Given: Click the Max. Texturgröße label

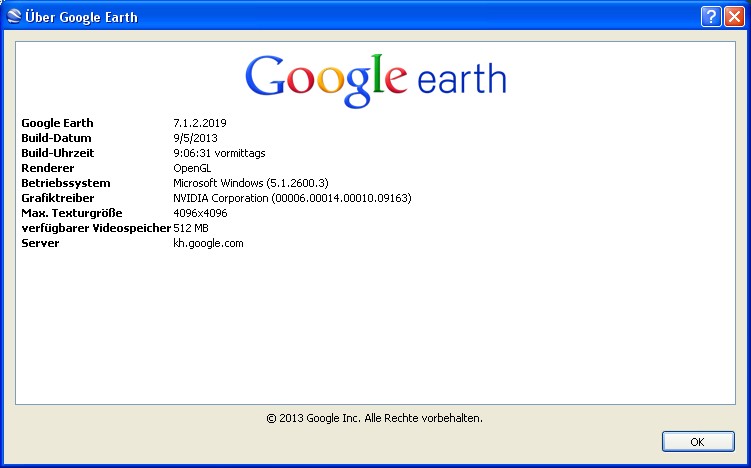Looking at the screenshot, I should [72, 213].
